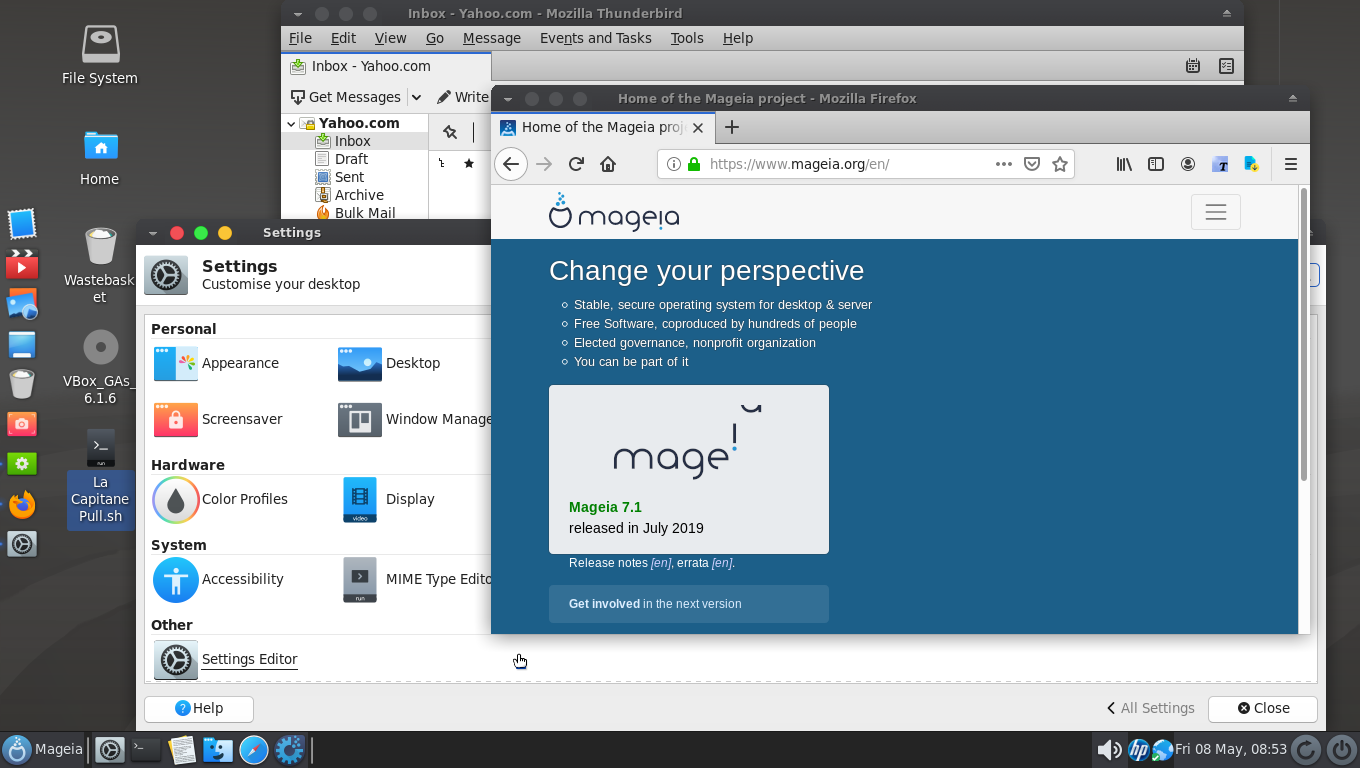Click the power button in bottom panel

(x=1342, y=749)
